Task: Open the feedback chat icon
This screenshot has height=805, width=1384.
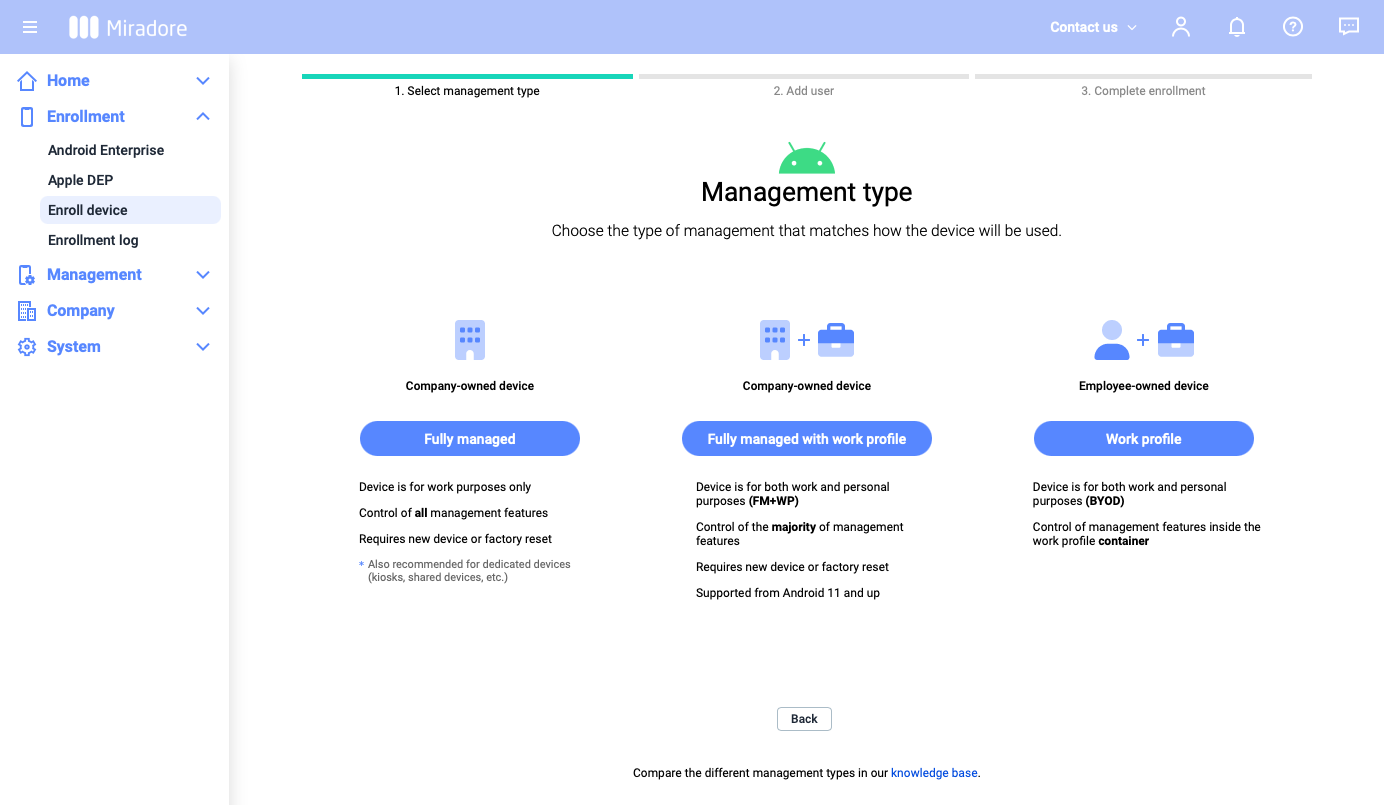Action: [x=1348, y=27]
